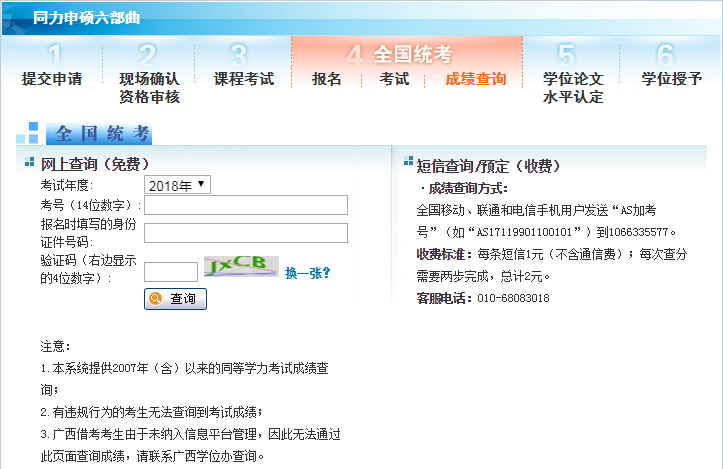Select 考试 under 全国统考
This screenshot has height=469, width=723.
394,79
